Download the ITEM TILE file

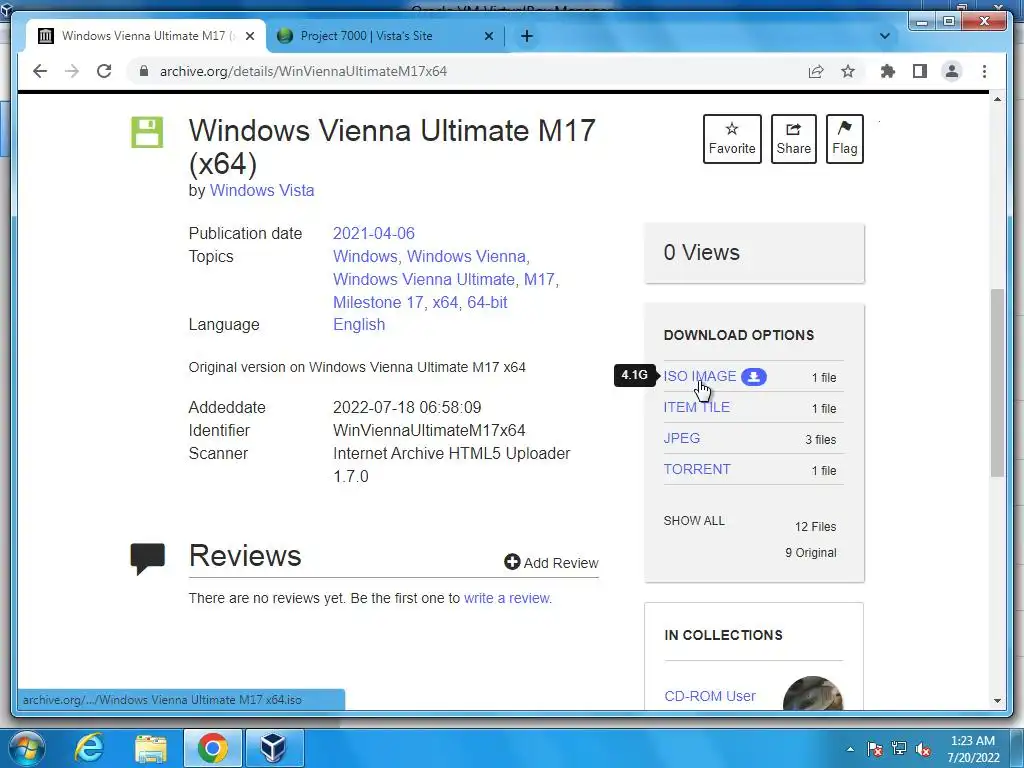point(697,407)
